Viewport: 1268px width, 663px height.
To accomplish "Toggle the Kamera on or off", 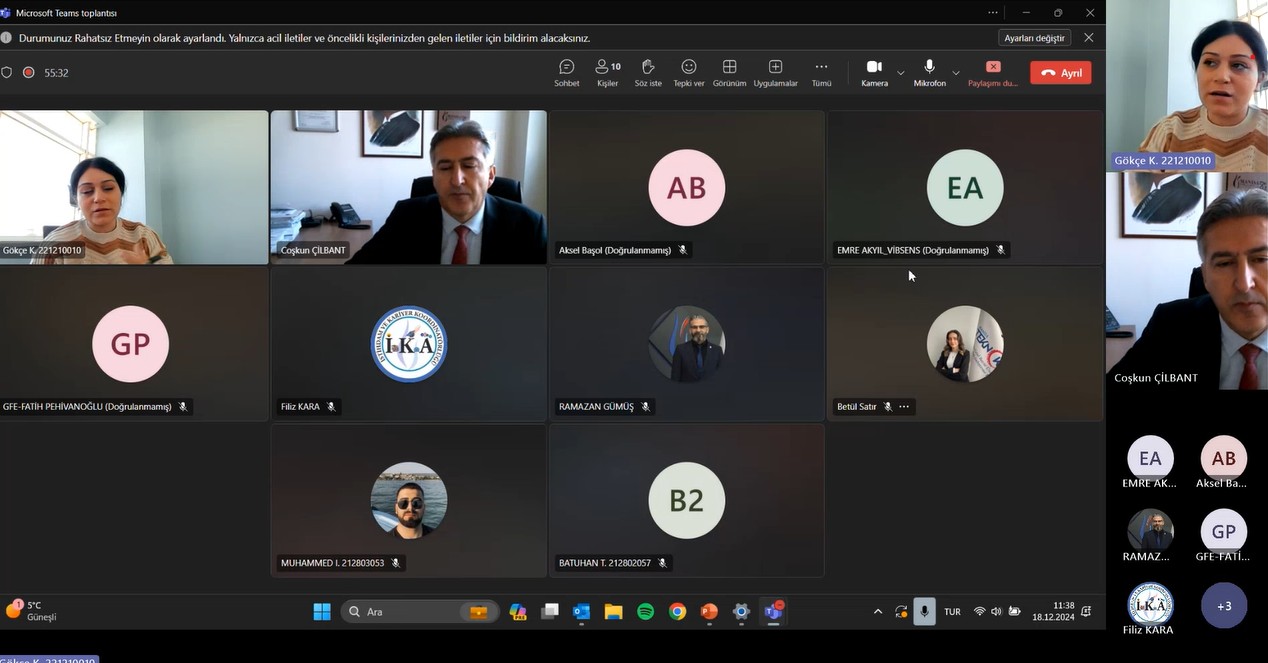I will point(874,72).
